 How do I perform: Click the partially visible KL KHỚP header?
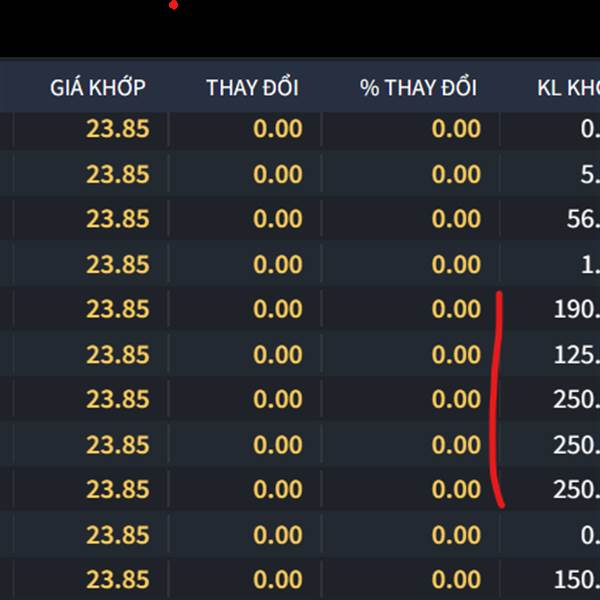coord(567,87)
